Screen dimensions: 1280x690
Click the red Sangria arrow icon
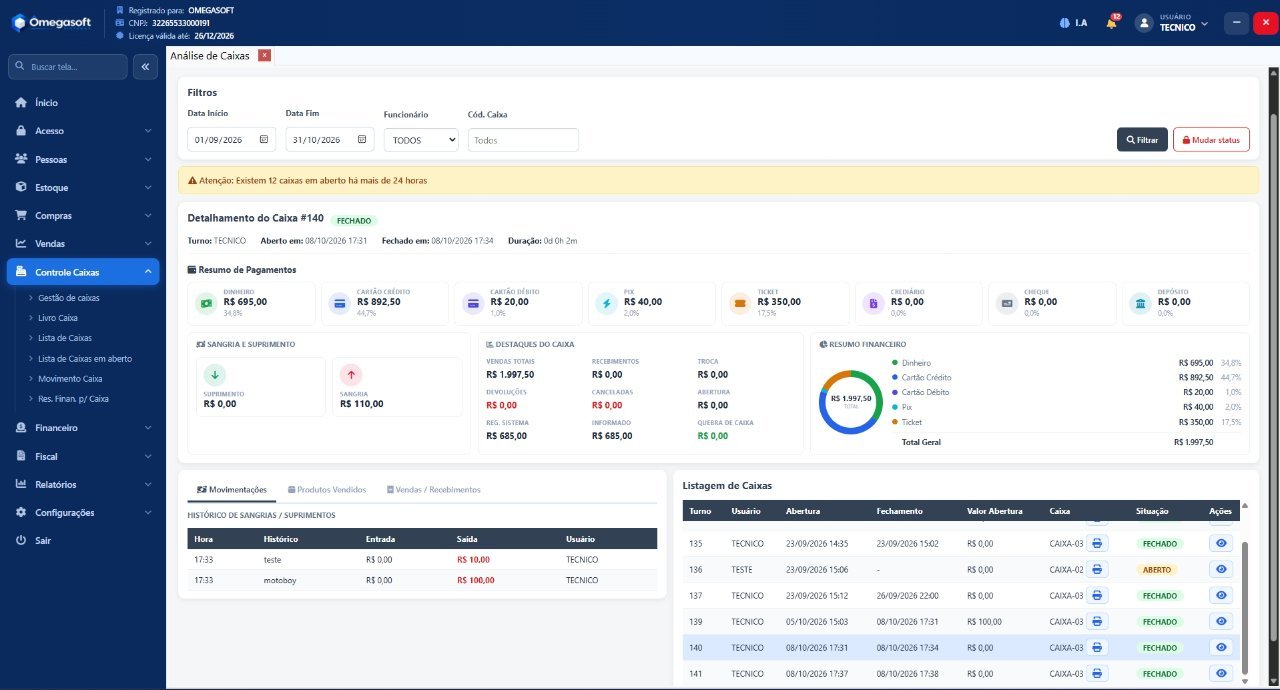tap(351, 375)
